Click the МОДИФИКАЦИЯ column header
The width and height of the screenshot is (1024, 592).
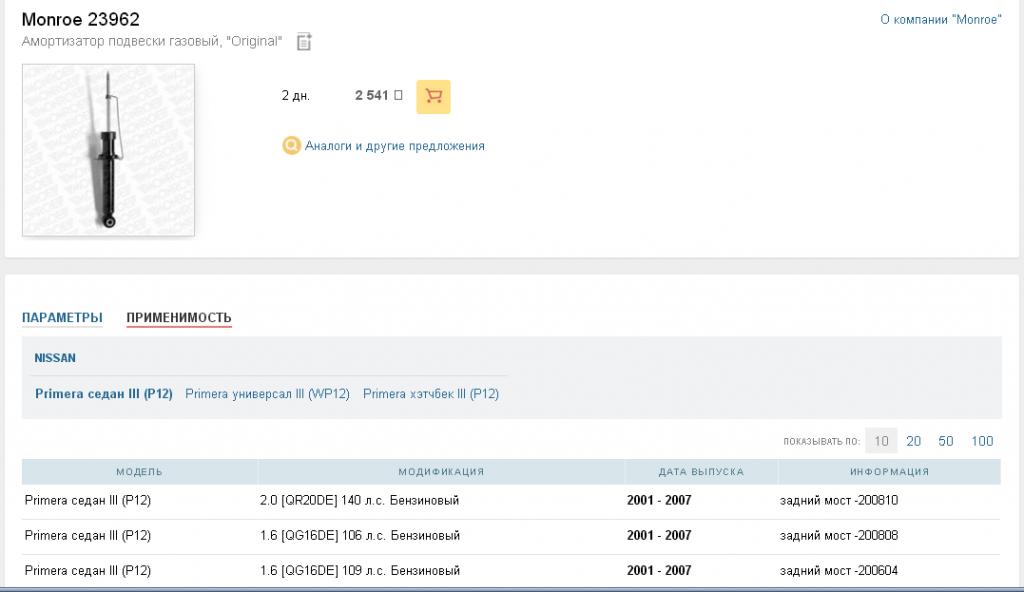click(x=441, y=472)
